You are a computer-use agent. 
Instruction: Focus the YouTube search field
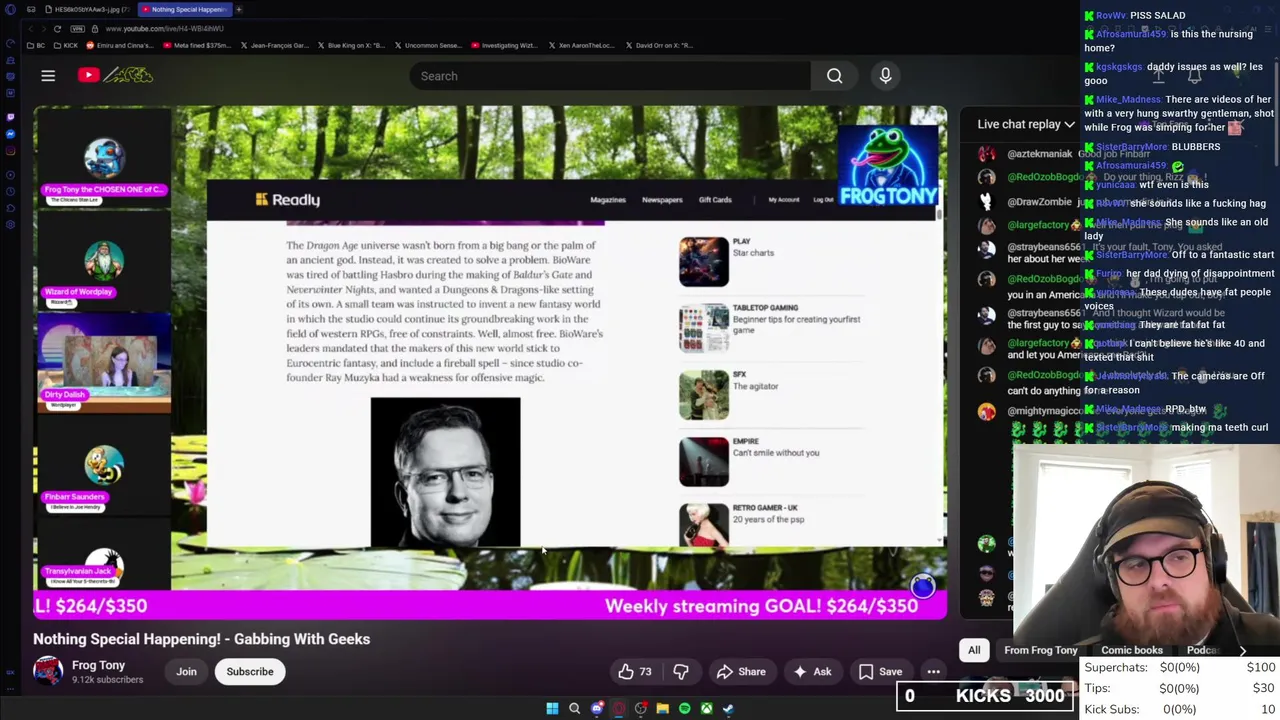pyautogui.click(x=610, y=75)
